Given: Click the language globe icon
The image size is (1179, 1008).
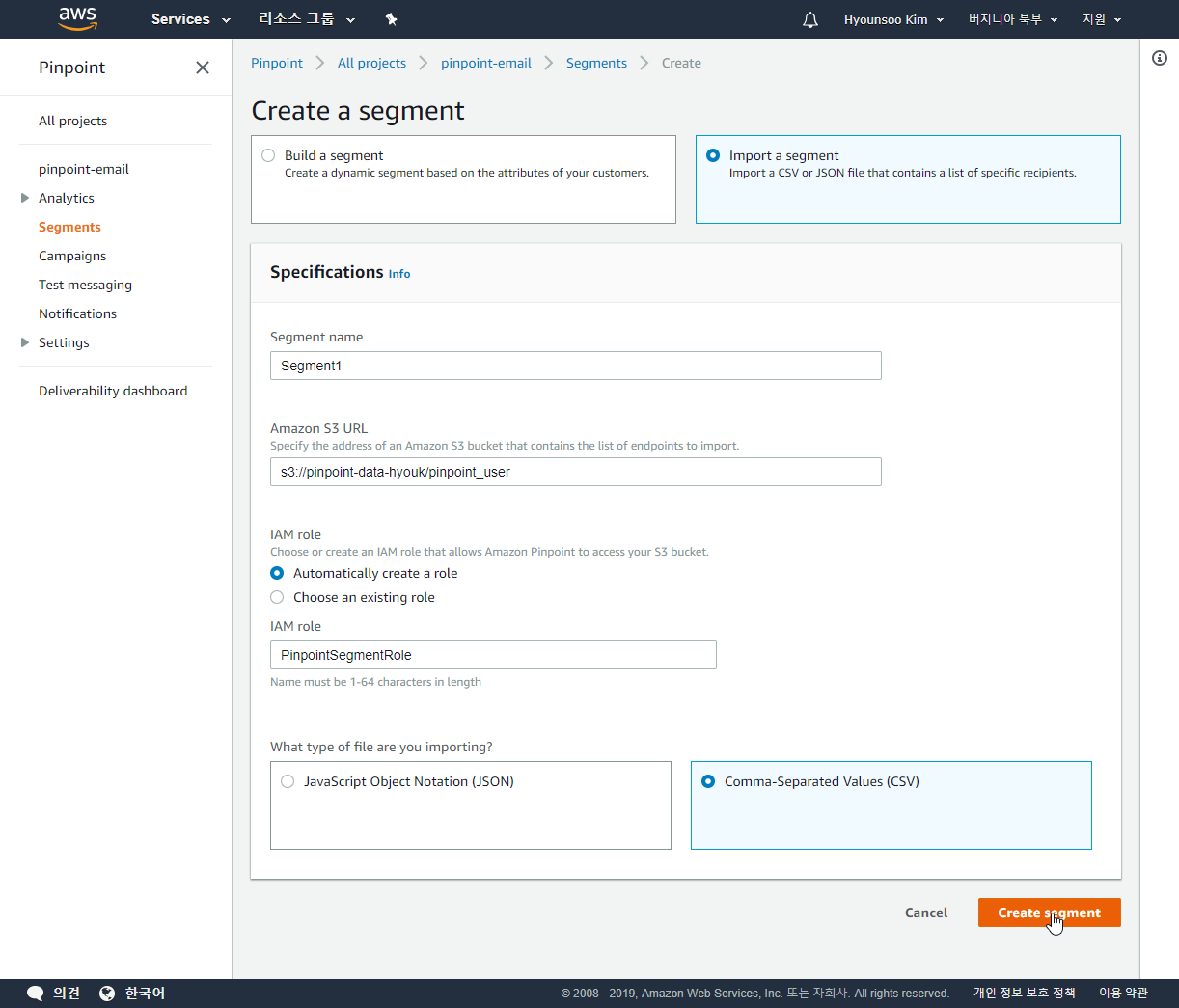Looking at the screenshot, I should click(x=107, y=994).
